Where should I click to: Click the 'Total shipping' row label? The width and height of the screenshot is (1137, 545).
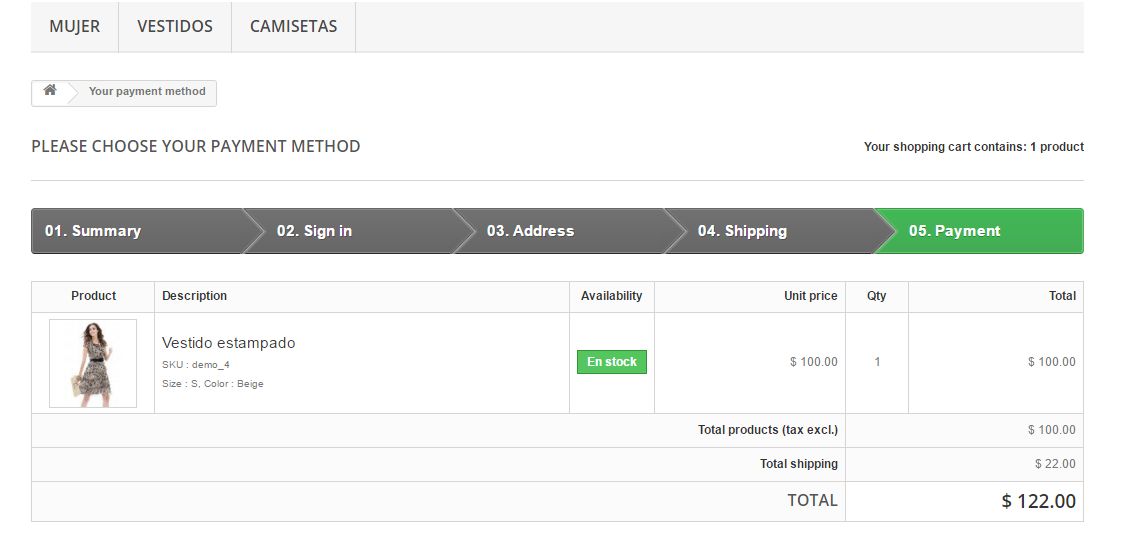(799, 464)
